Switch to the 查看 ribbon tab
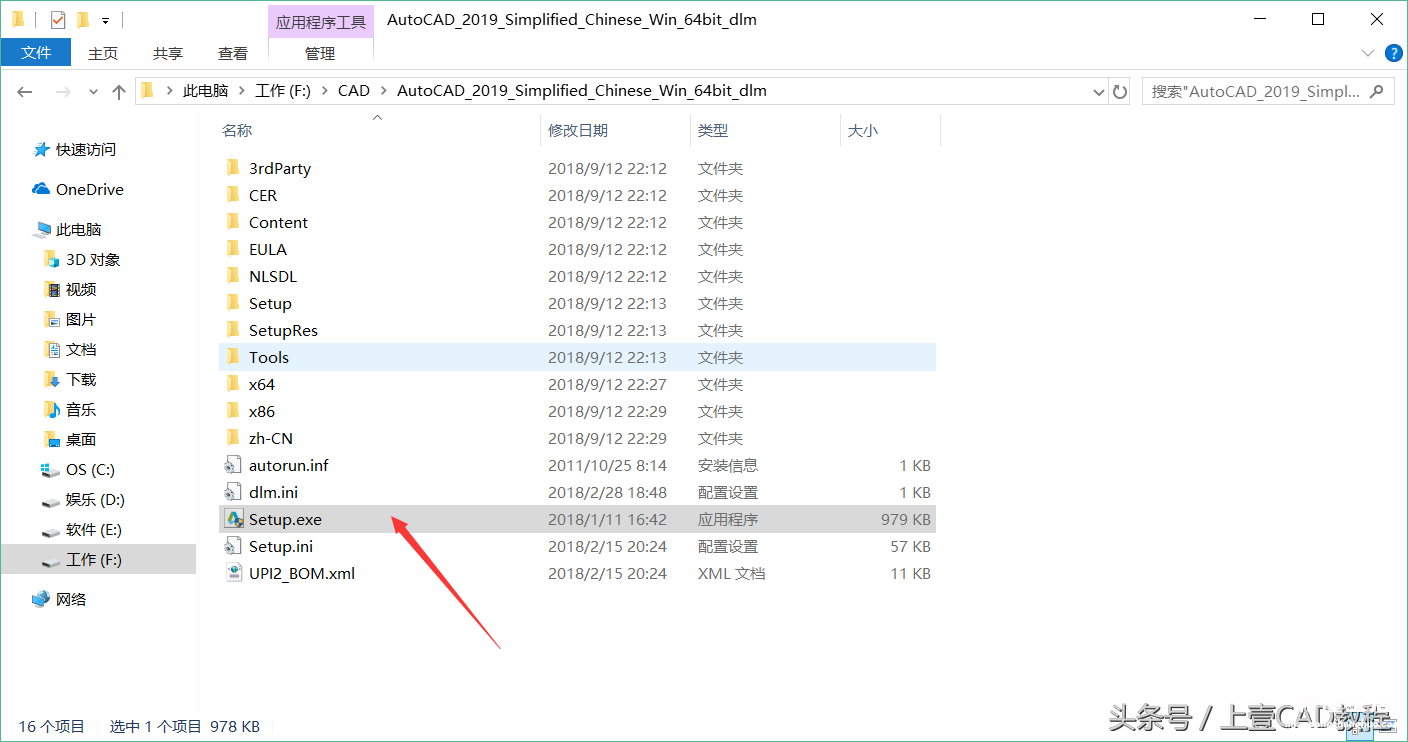The width and height of the screenshot is (1408, 742). [233, 53]
